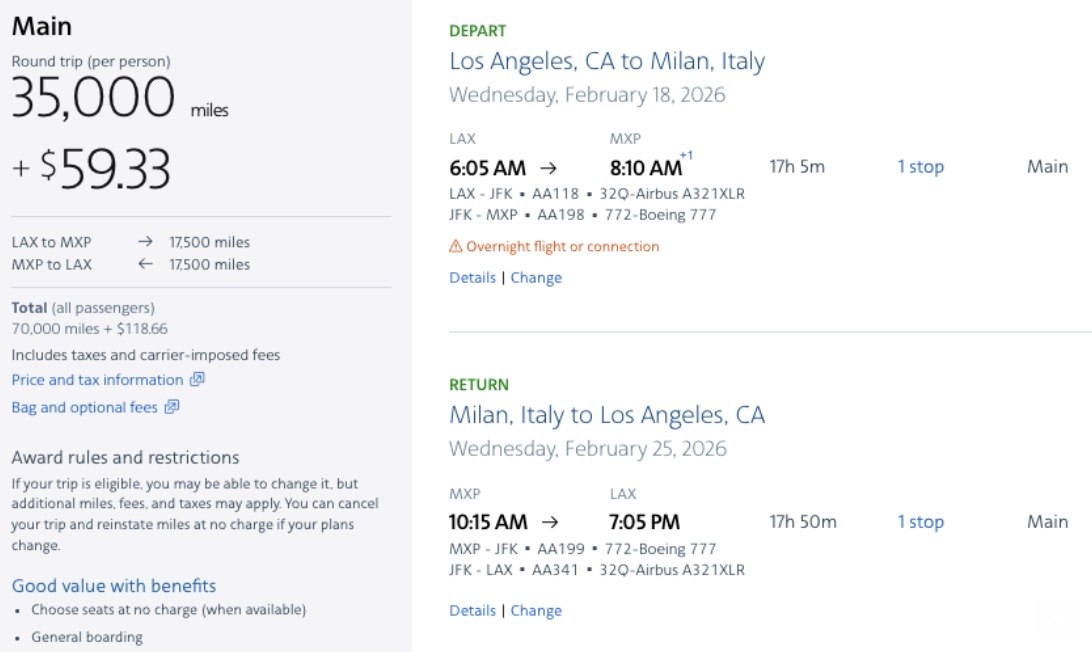Click the 1 stop link for the departure
This screenshot has width=1092, height=652.
920,166
